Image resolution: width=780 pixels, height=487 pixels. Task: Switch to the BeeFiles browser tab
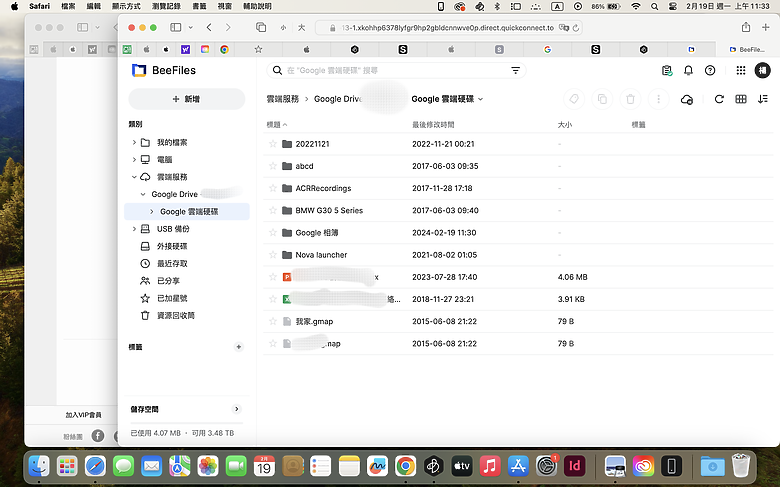point(747,49)
